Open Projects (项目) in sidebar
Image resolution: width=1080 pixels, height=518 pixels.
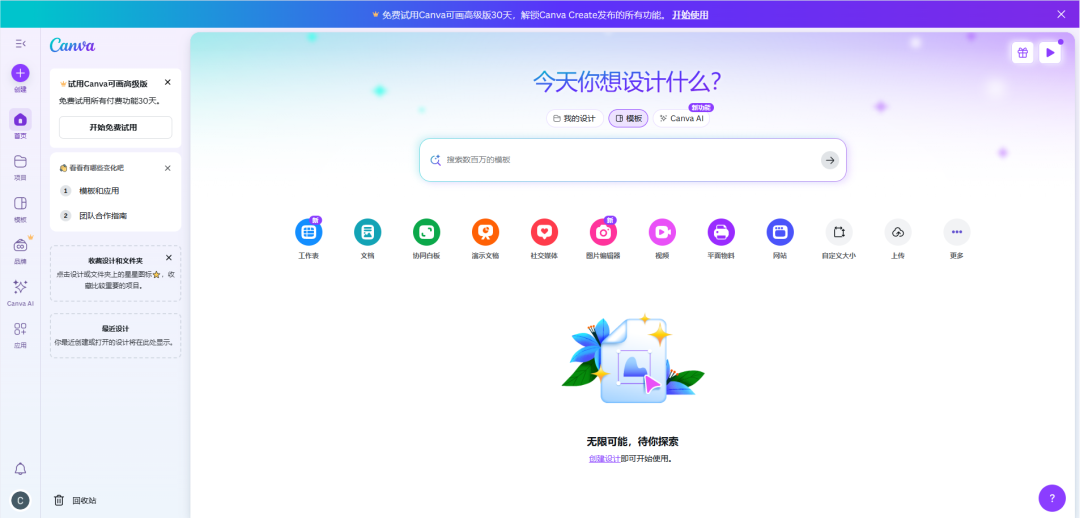coord(20,162)
